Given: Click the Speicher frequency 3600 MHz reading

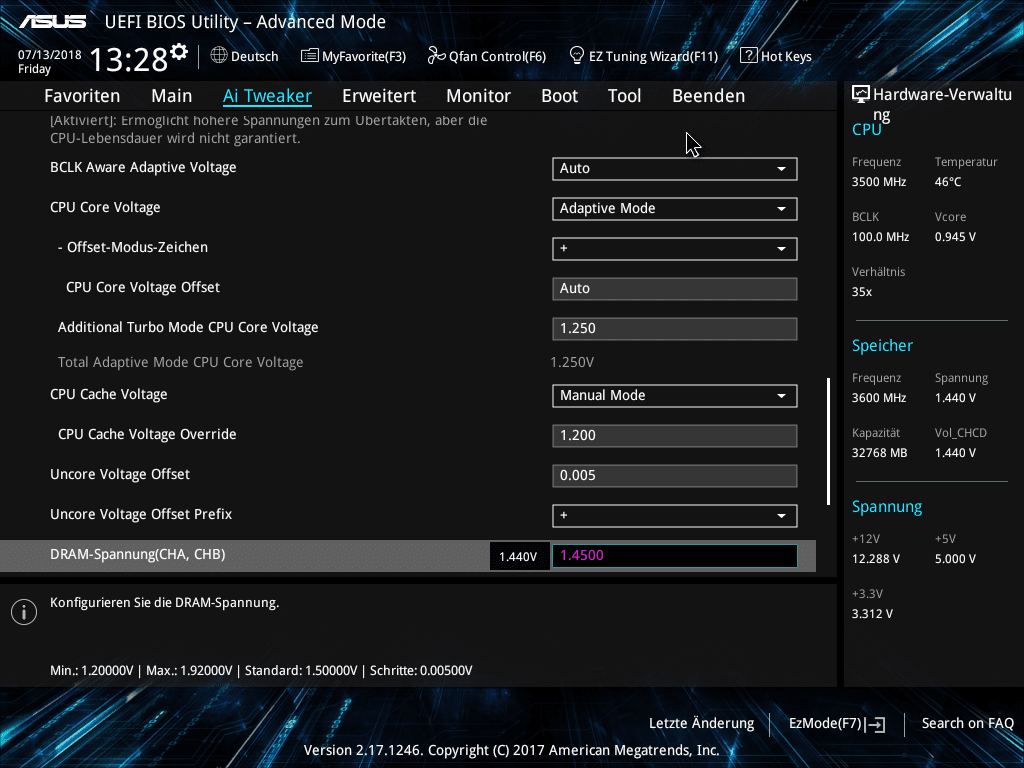Looking at the screenshot, I should (x=878, y=398).
